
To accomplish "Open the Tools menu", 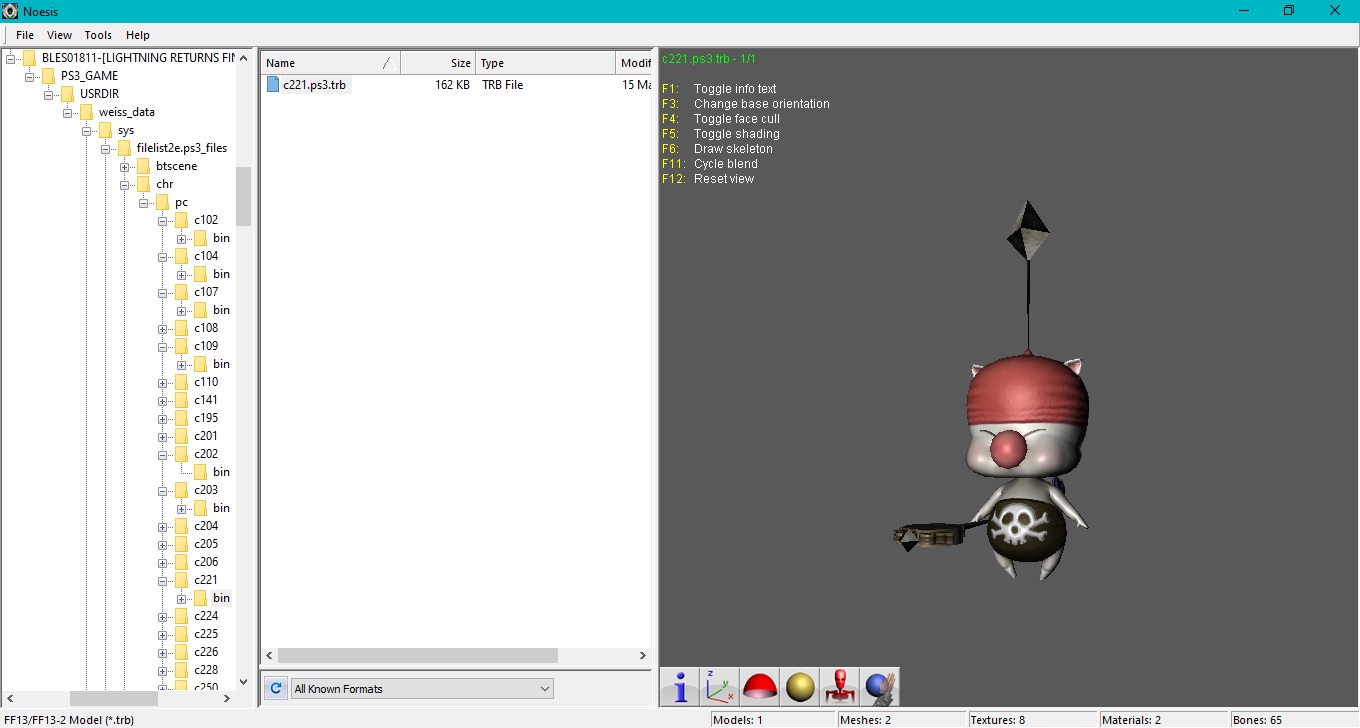I will click(x=98, y=35).
